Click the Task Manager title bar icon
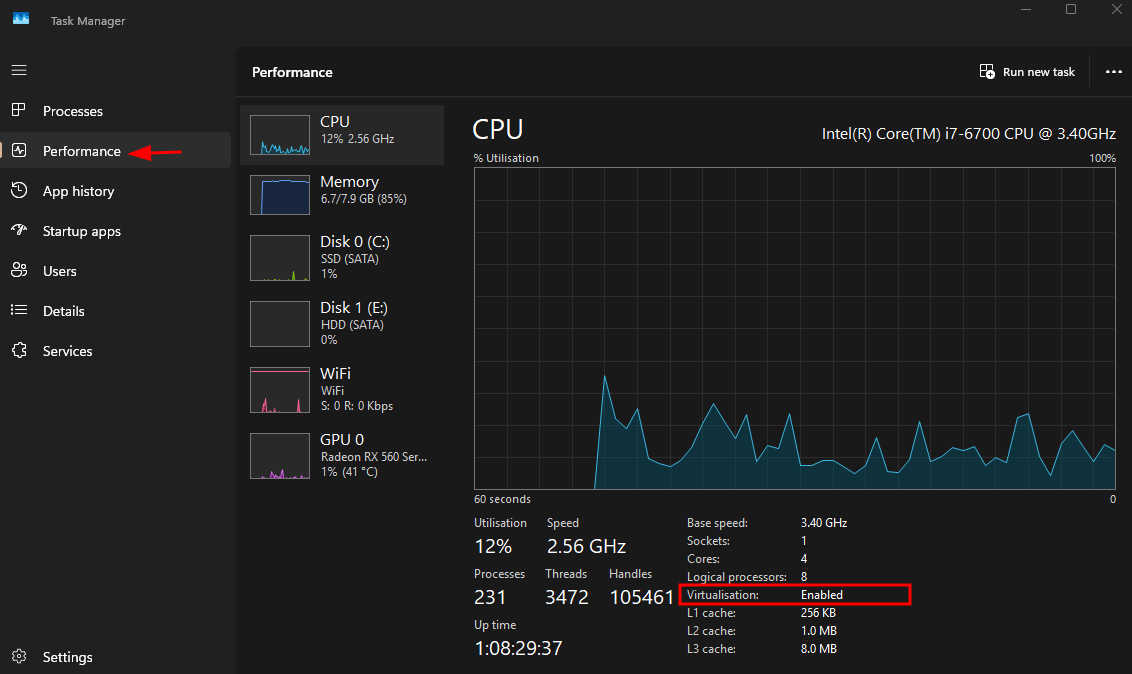 [x=20, y=19]
